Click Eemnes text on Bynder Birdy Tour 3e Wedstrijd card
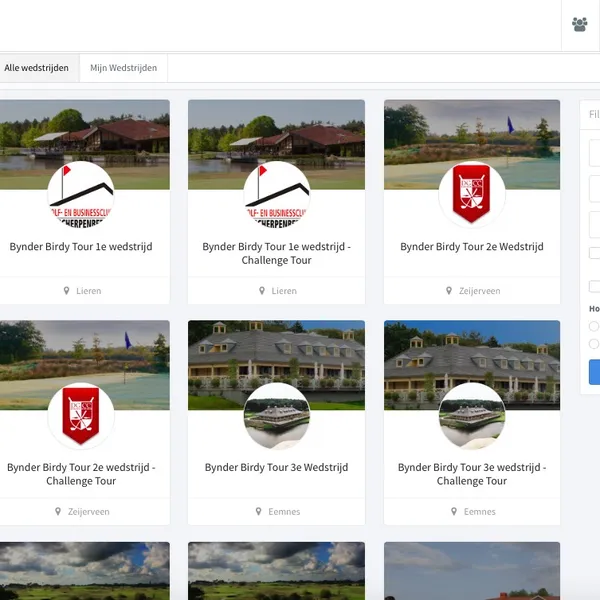This screenshot has width=600, height=600. [284, 512]
